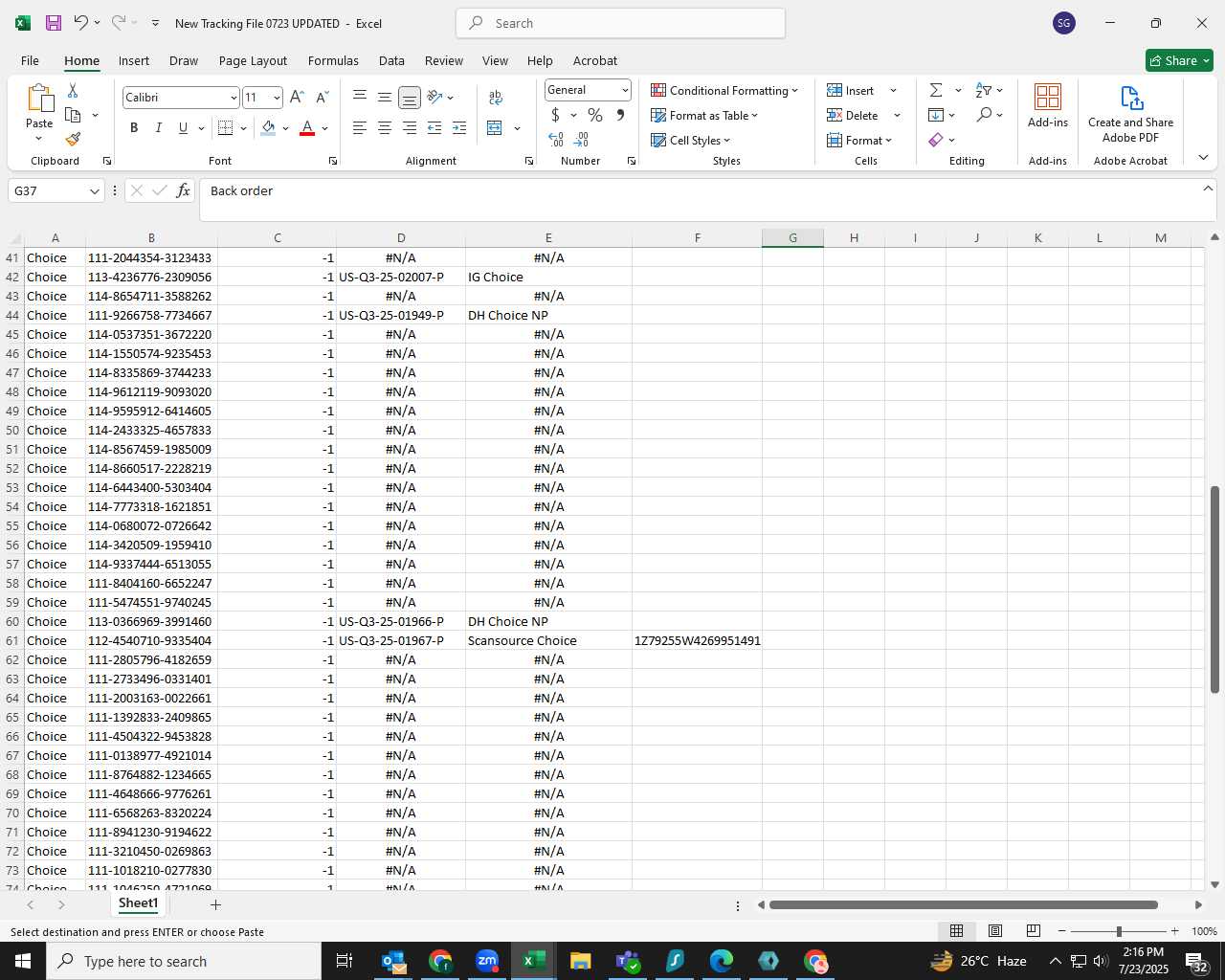
Task: Click the Format Painter brush icon
Action: [73, 140]
